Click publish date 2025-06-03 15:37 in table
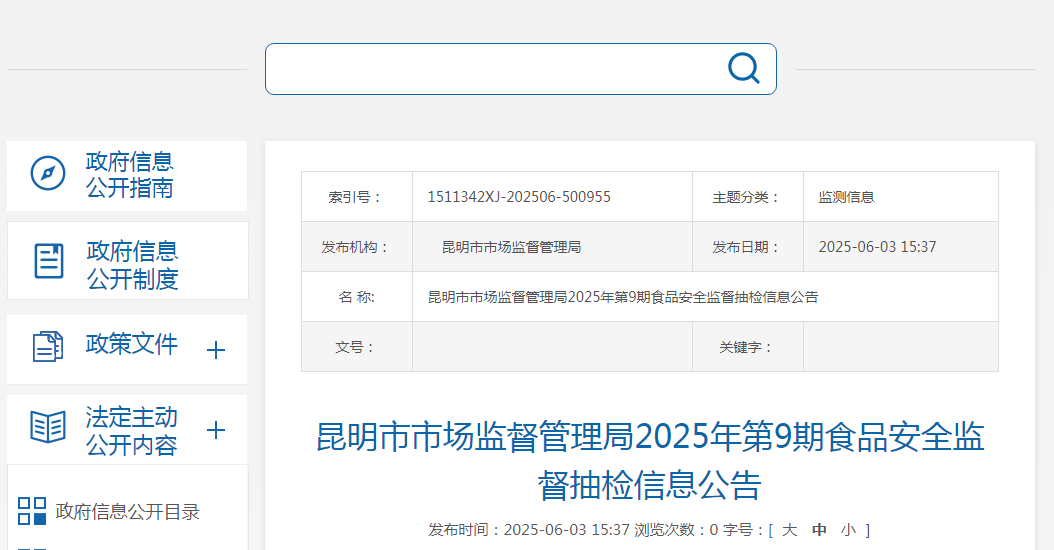1054x550 pixels. click(877, 247)
